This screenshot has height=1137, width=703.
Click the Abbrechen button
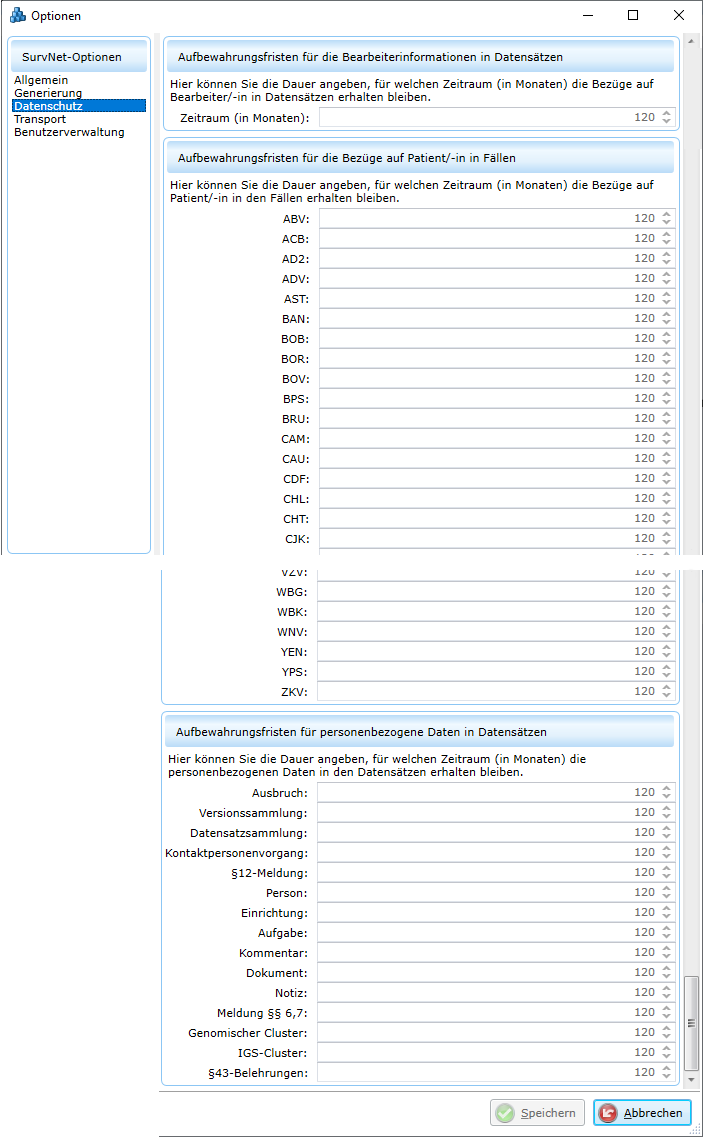tap(642, 1113)
